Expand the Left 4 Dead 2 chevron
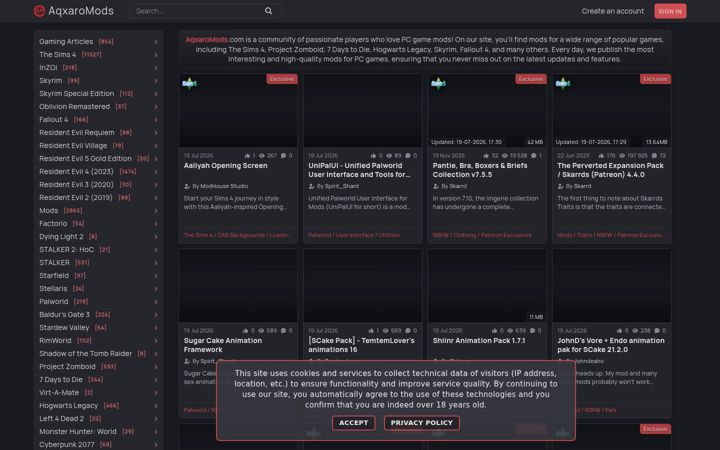The image size is (720, 450). pyautogui.click(x=156, y=419)
